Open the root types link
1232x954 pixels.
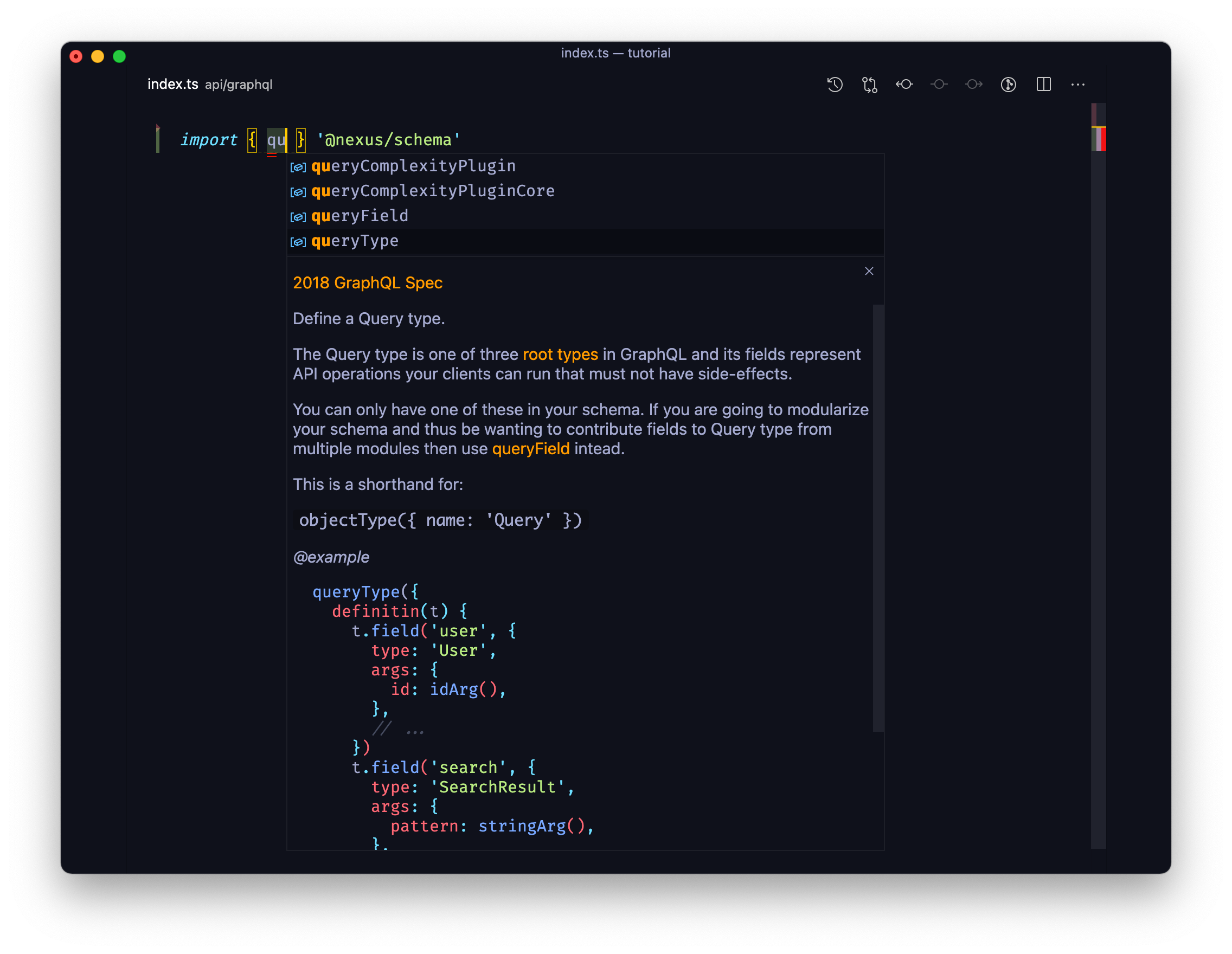tap(560, 354)
